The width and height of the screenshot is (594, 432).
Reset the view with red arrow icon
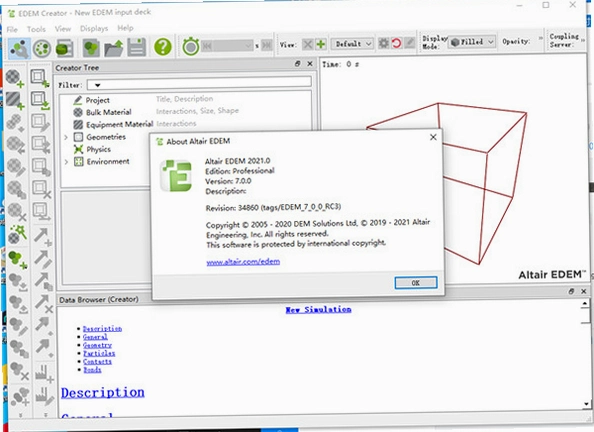point(397,43)
